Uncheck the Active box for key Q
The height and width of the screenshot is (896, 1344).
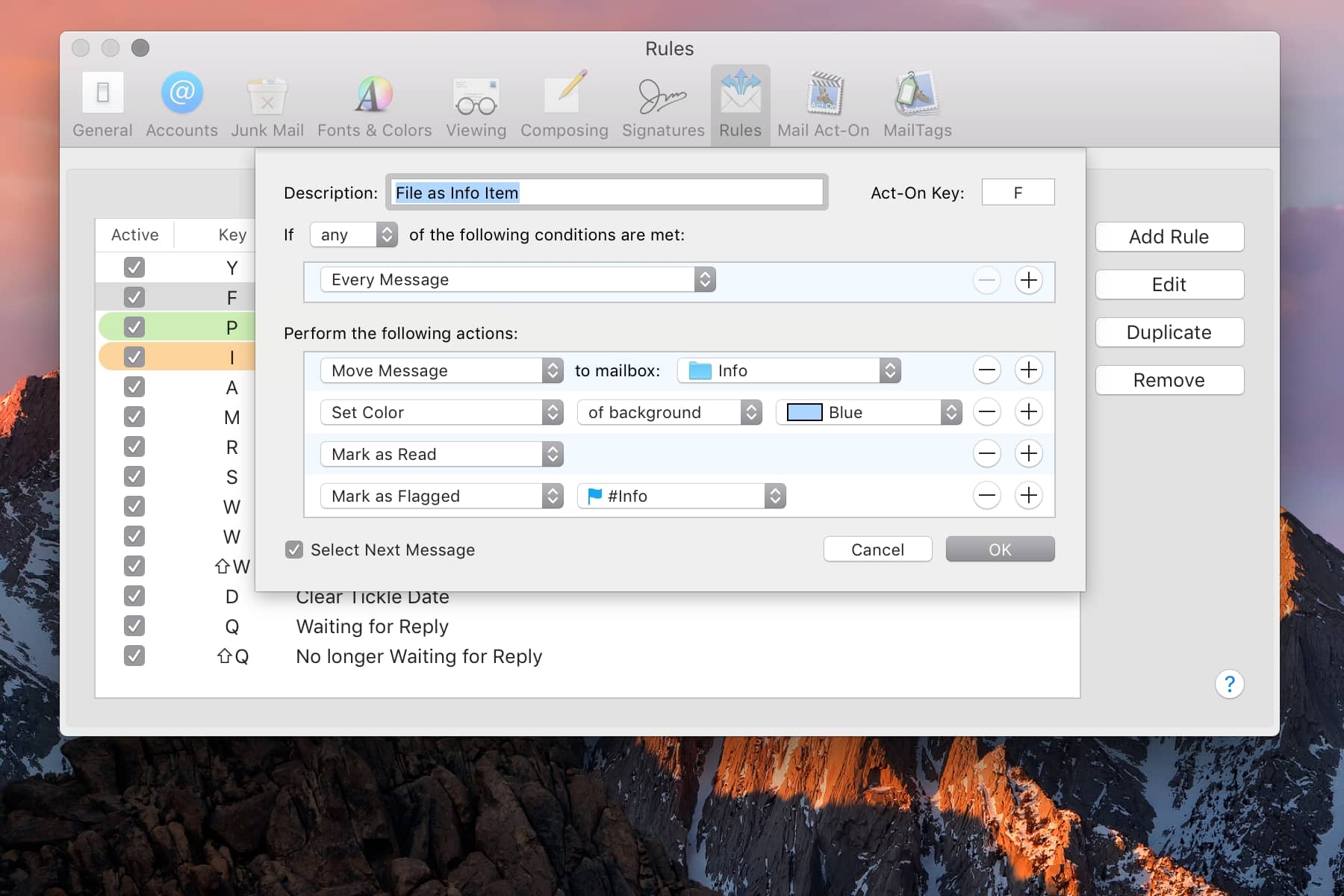click(x=134, y=626)
